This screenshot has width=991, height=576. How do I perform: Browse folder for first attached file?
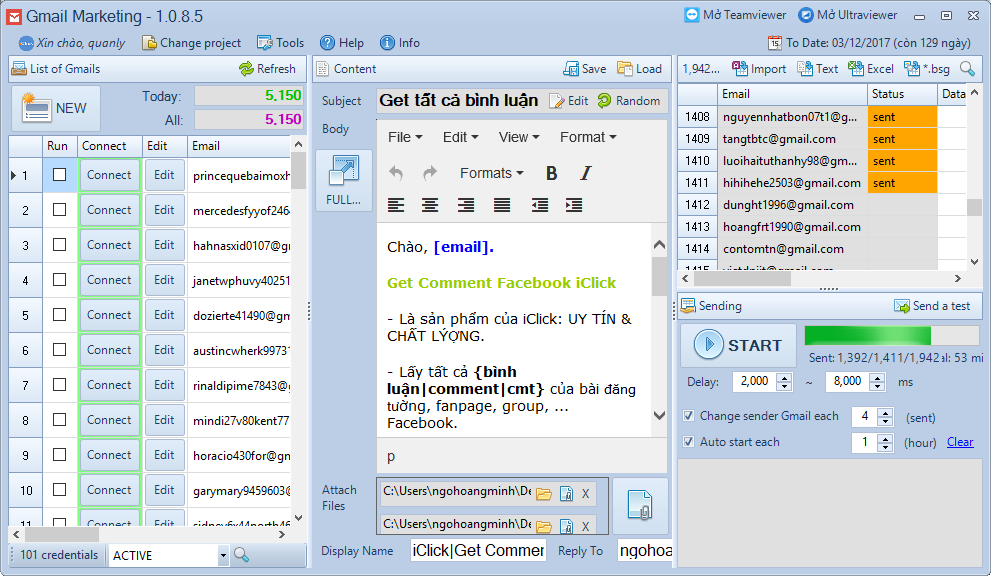point(544,494)
